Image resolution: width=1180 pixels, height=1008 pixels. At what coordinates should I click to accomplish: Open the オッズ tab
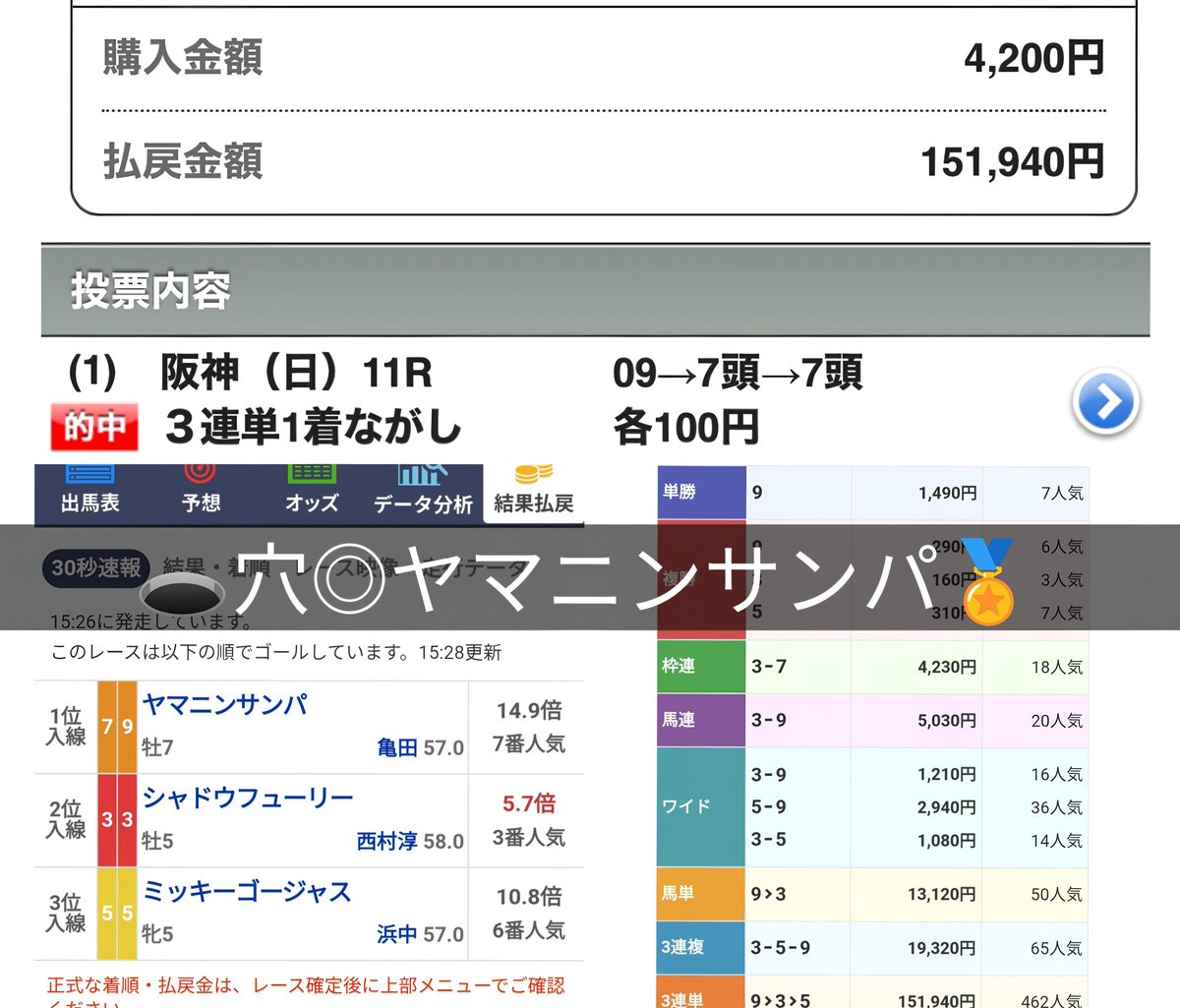point(312,494)
